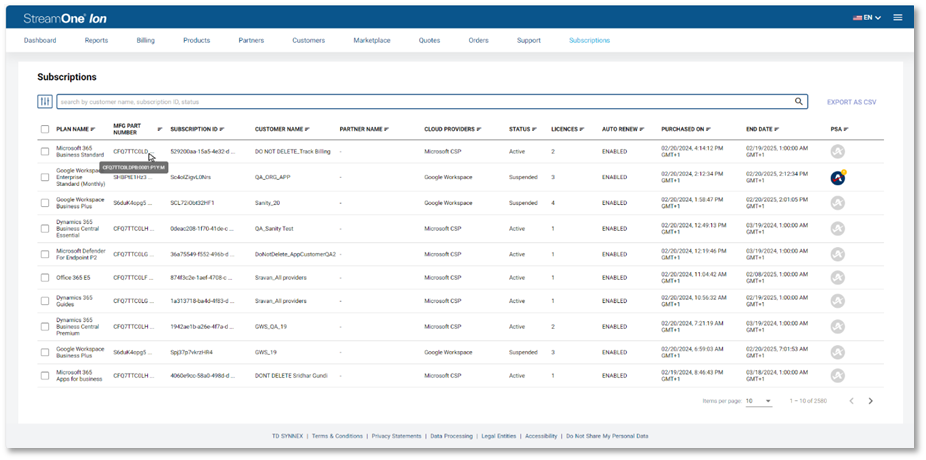Sort by PSA column icon
Screen dimensions: 926x460
(846, 129)
